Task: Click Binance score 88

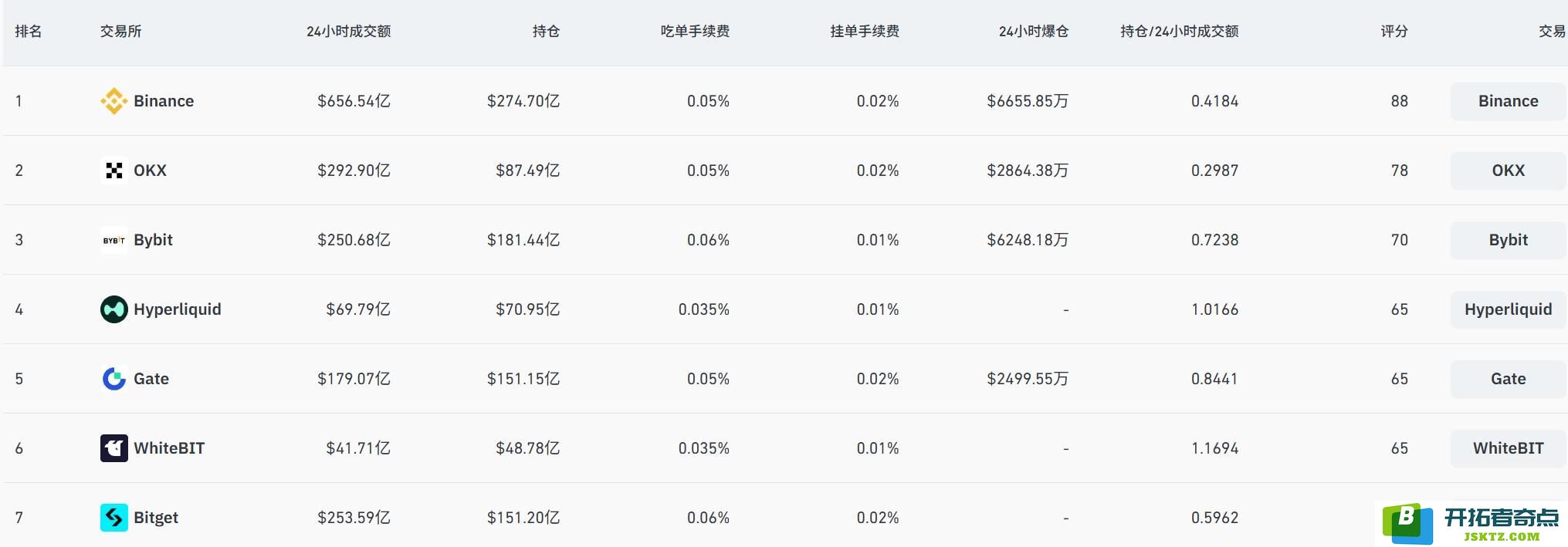Action: [1400, 101]
